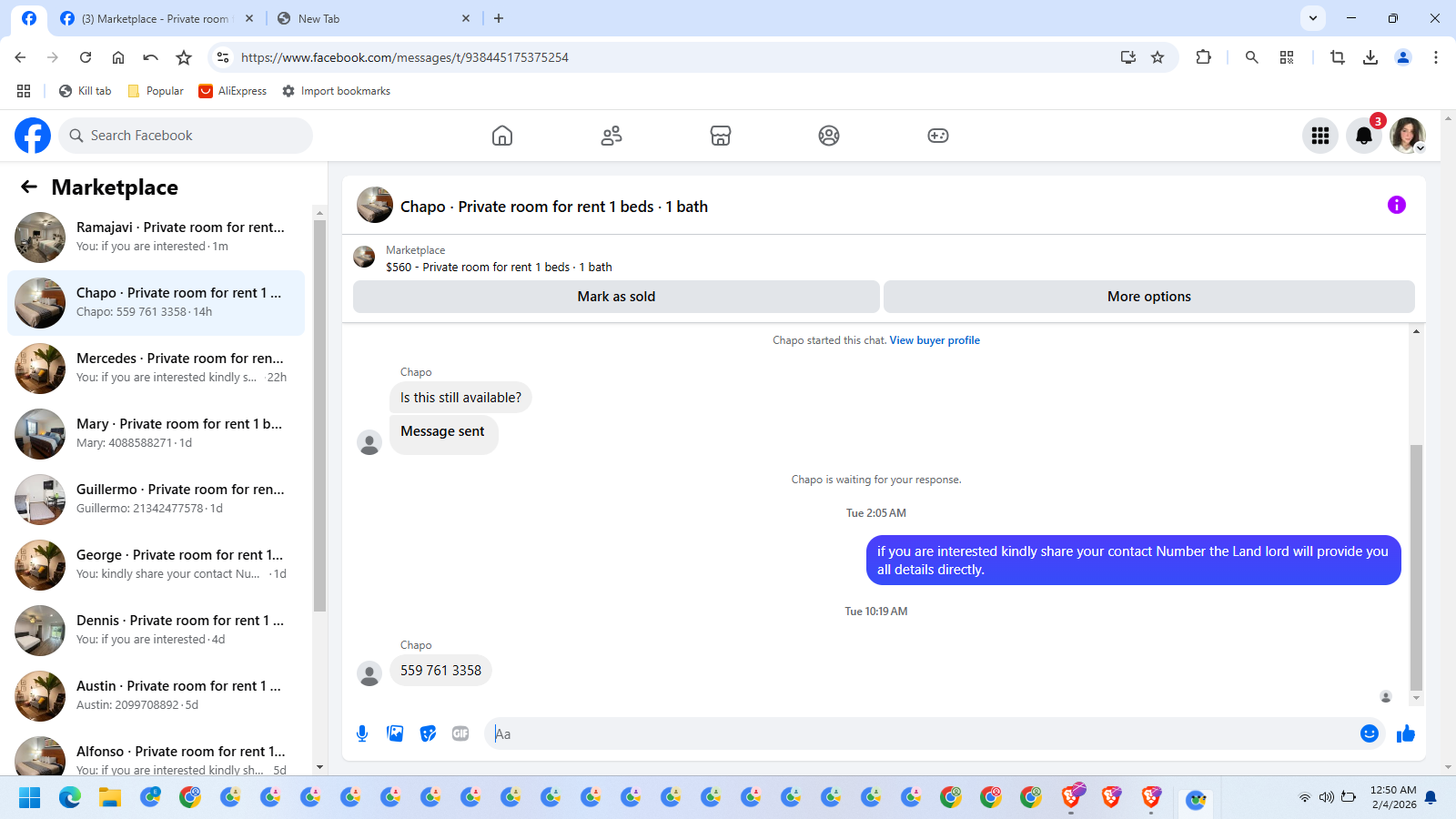1456x819 pixels.
Task: Open Dennis private room conversation
Action: (156, 631)
